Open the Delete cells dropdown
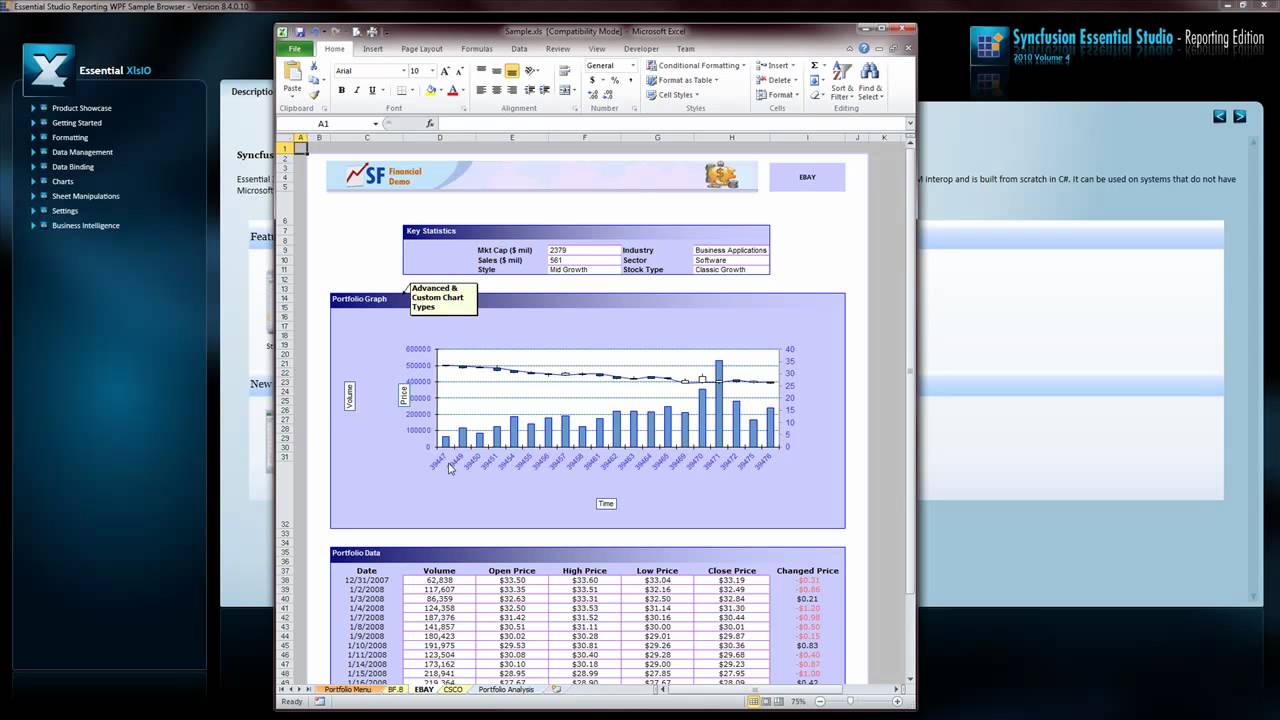The height and width of the screenshot is (720, 1280). pos(777,80)
